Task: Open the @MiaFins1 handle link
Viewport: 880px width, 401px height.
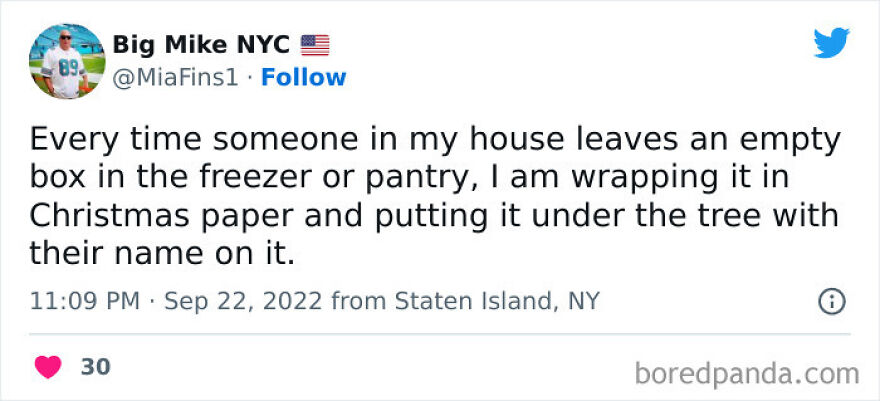Action: coord(175,77)
